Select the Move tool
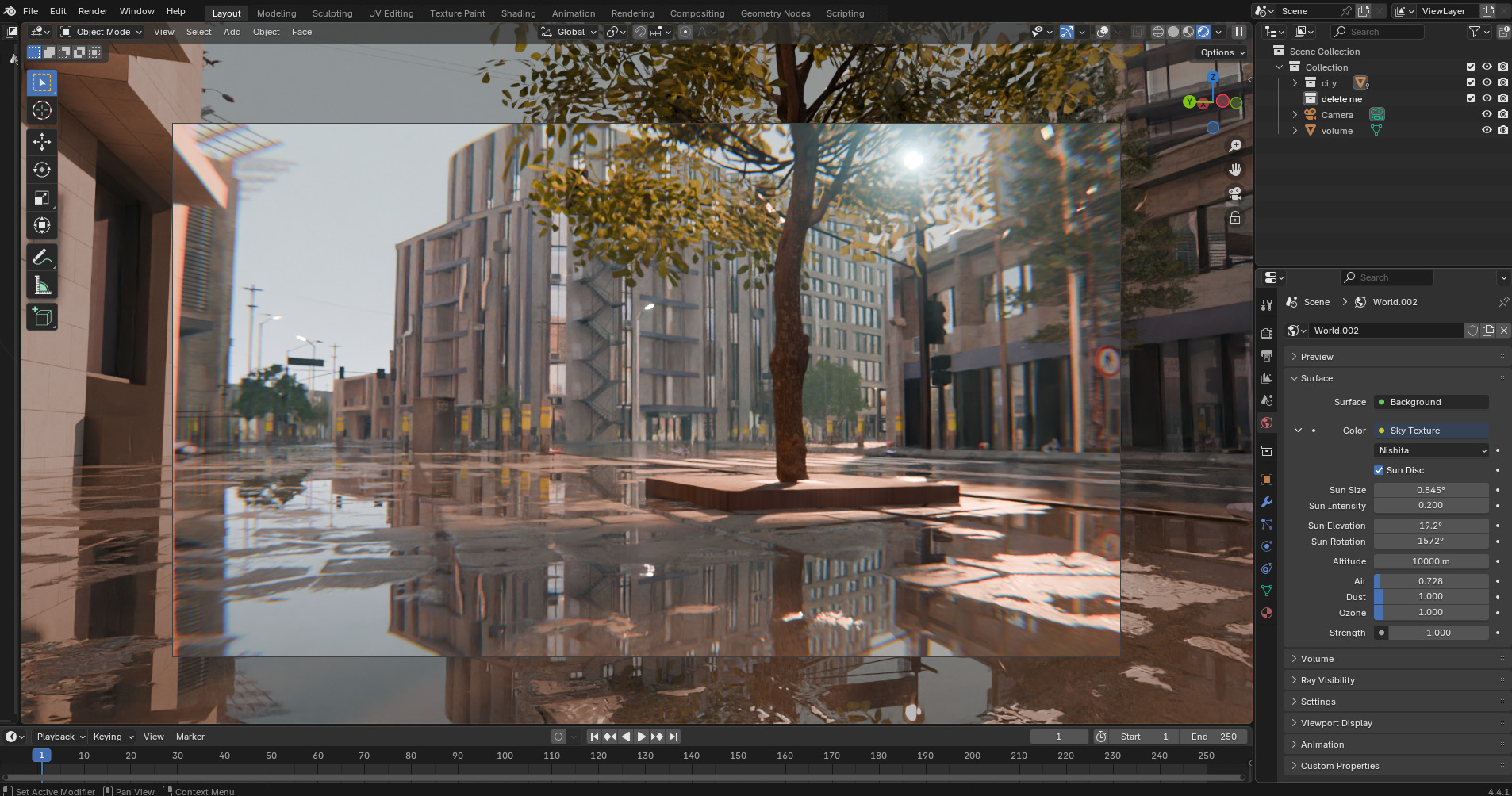Viewport: 1512px width, 796px height. point(42,142)
